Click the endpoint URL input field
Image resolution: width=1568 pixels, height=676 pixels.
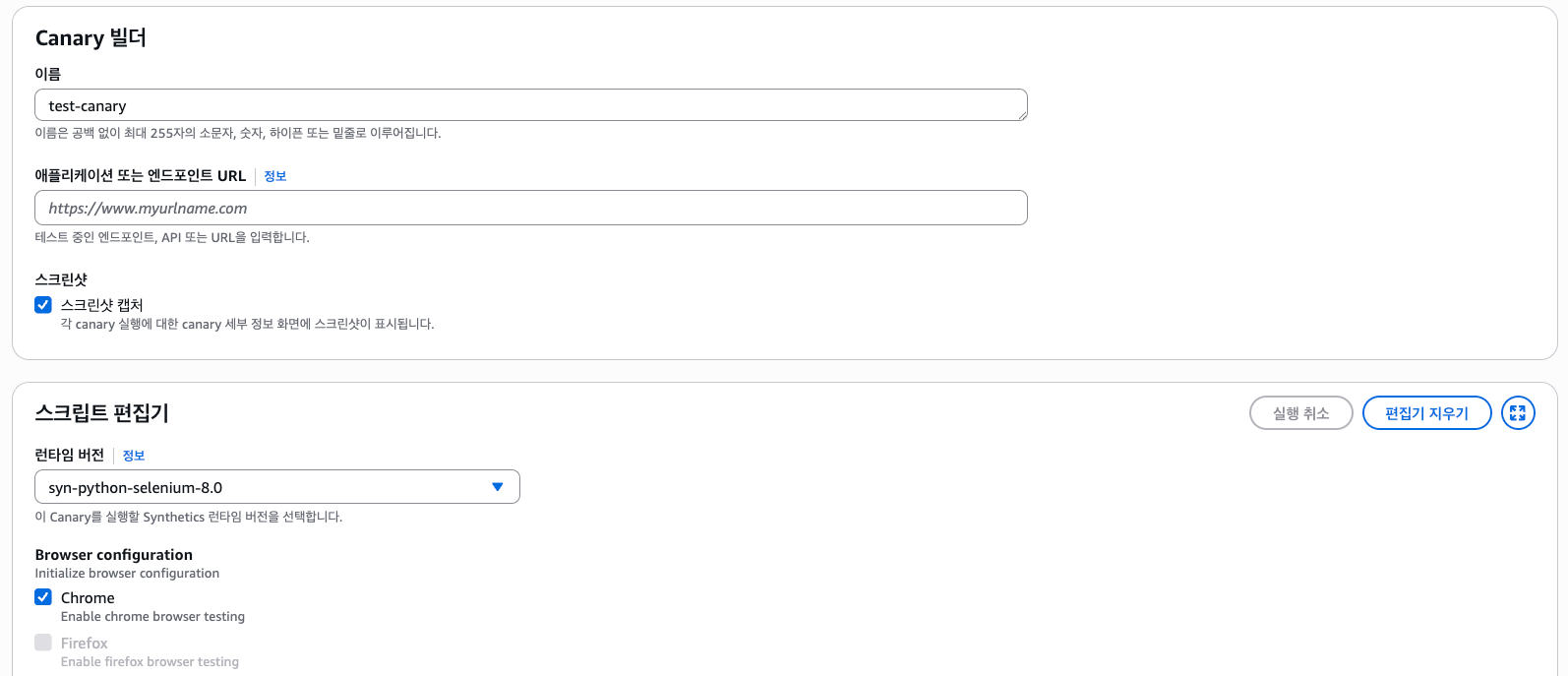point(531,208)
